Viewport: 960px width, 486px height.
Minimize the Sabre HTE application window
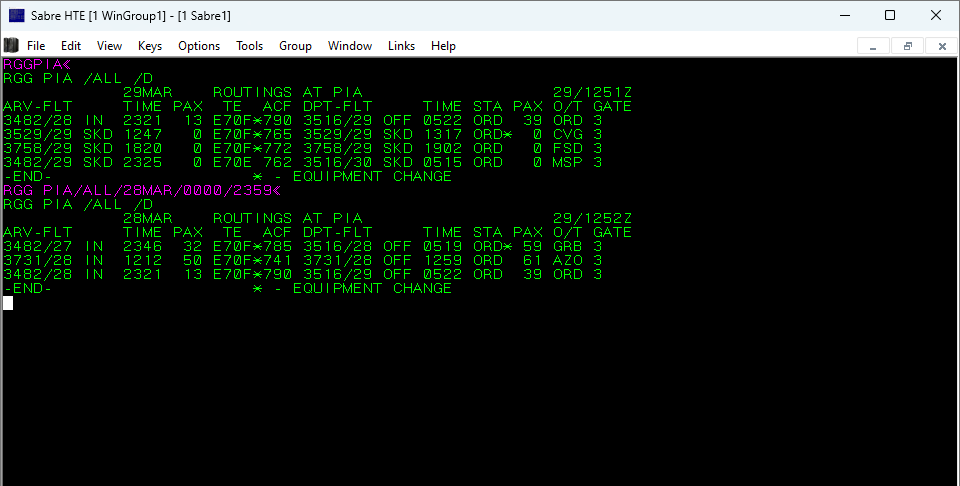[843, 15]
